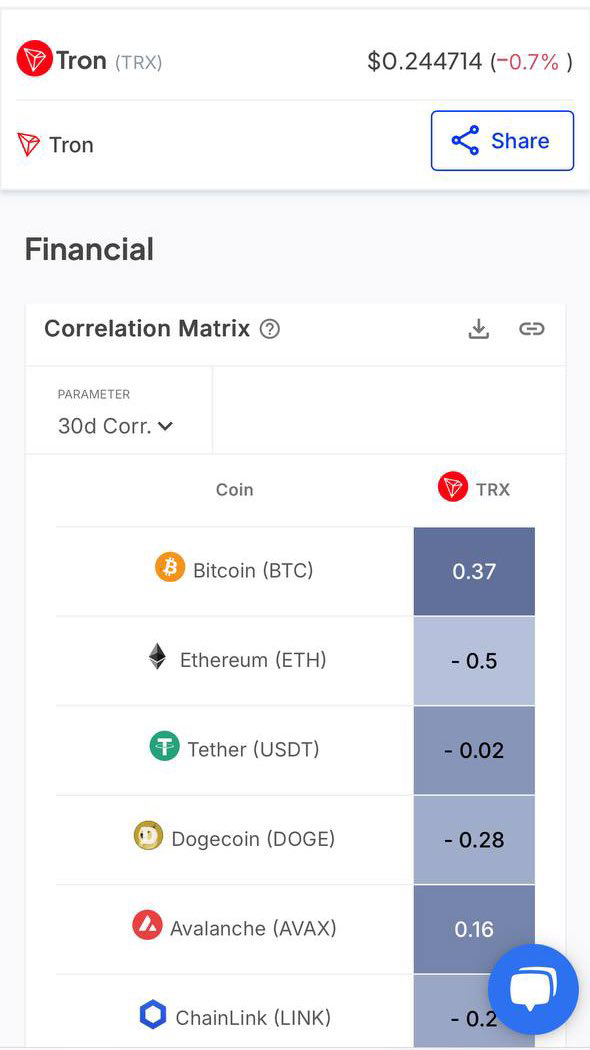The height and width of the screenshot is (1050, 590).
Task: Download the Correlation Matrix data
Action: point(478,329)
